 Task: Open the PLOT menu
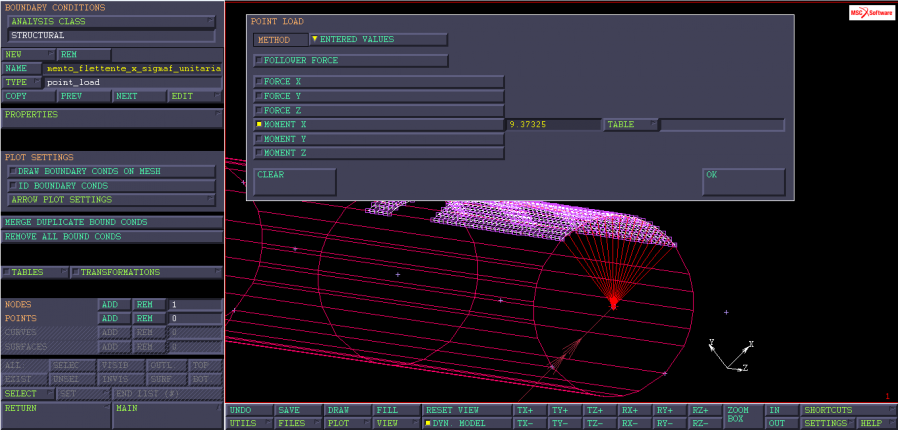coord(347,424)
